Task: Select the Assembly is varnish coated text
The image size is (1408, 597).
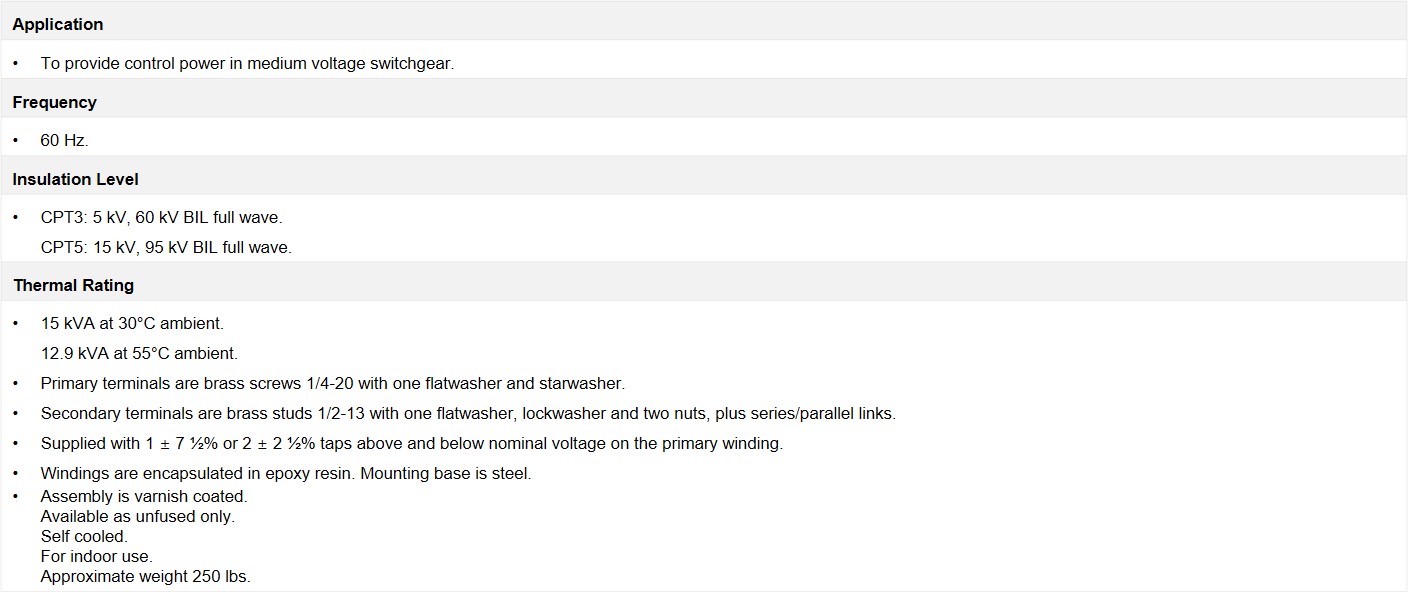Action: (143, 496)
